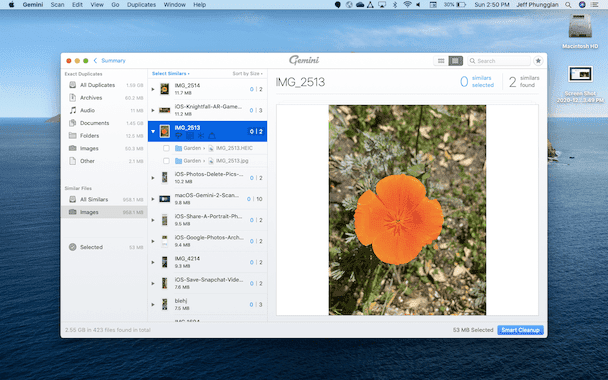Select Archives category in the sidebar
Viewport: 608px width, 380px height.
(x=104, y=98)
